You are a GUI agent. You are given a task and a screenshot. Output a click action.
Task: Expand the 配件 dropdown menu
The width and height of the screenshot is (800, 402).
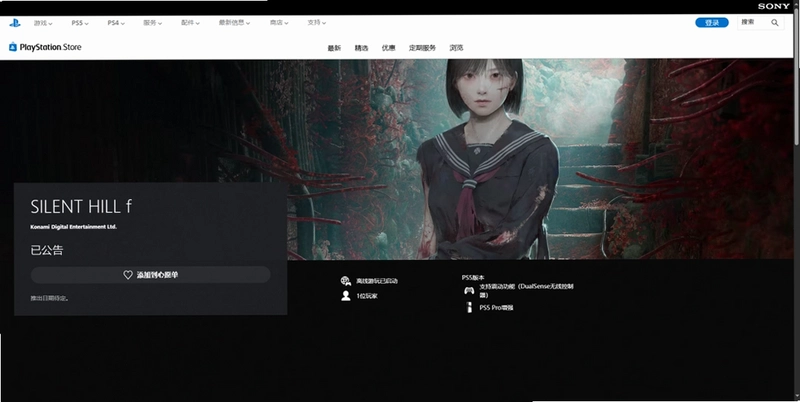pyautogui.click(x=190, y=23)
